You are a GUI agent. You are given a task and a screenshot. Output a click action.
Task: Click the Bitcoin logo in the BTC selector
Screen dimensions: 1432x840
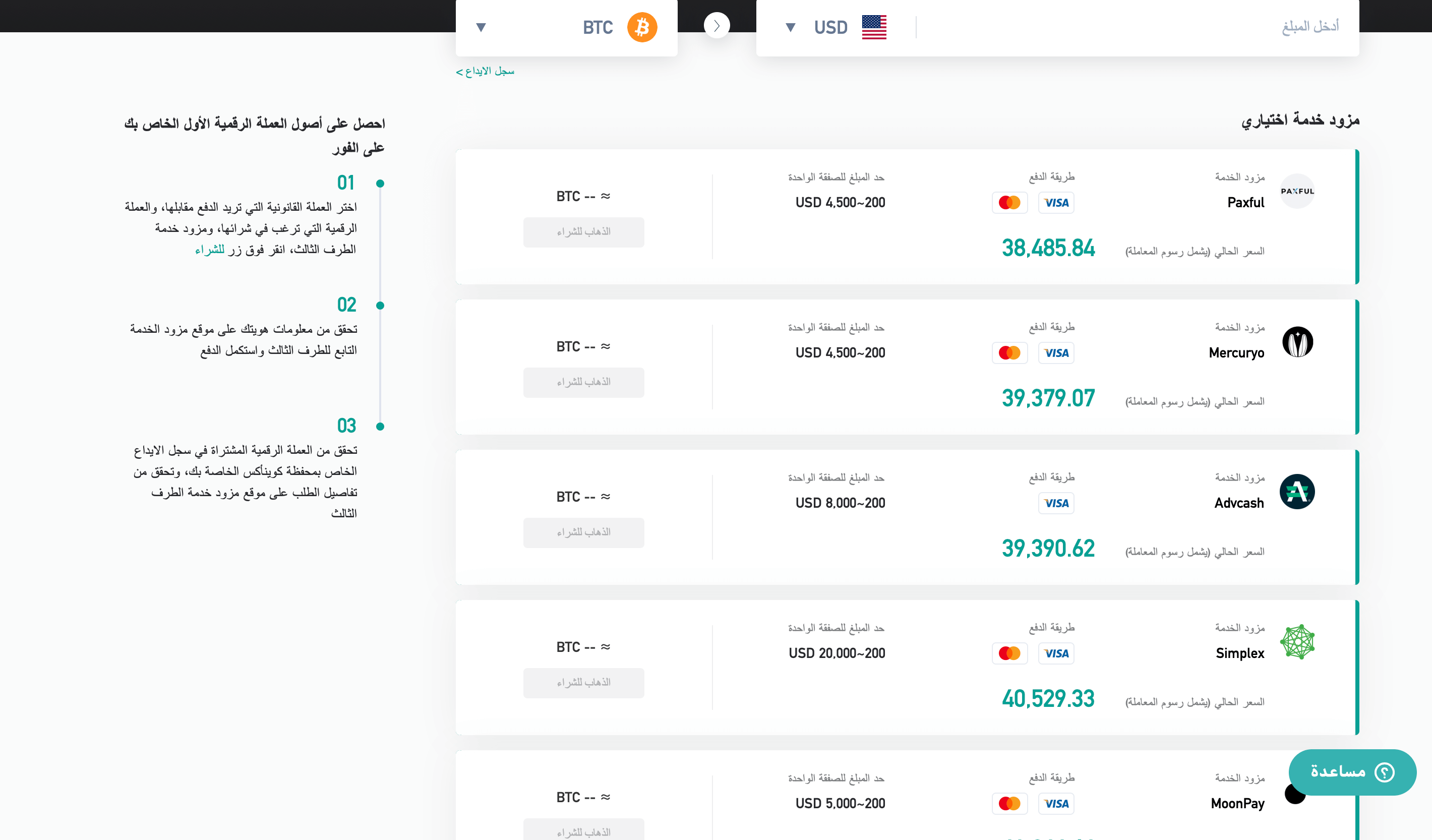[x=642, y=27]
